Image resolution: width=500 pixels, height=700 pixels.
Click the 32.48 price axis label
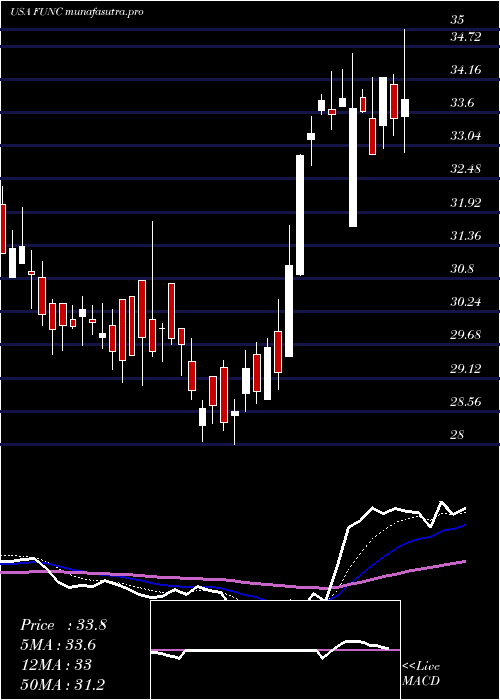pos(466,169)
